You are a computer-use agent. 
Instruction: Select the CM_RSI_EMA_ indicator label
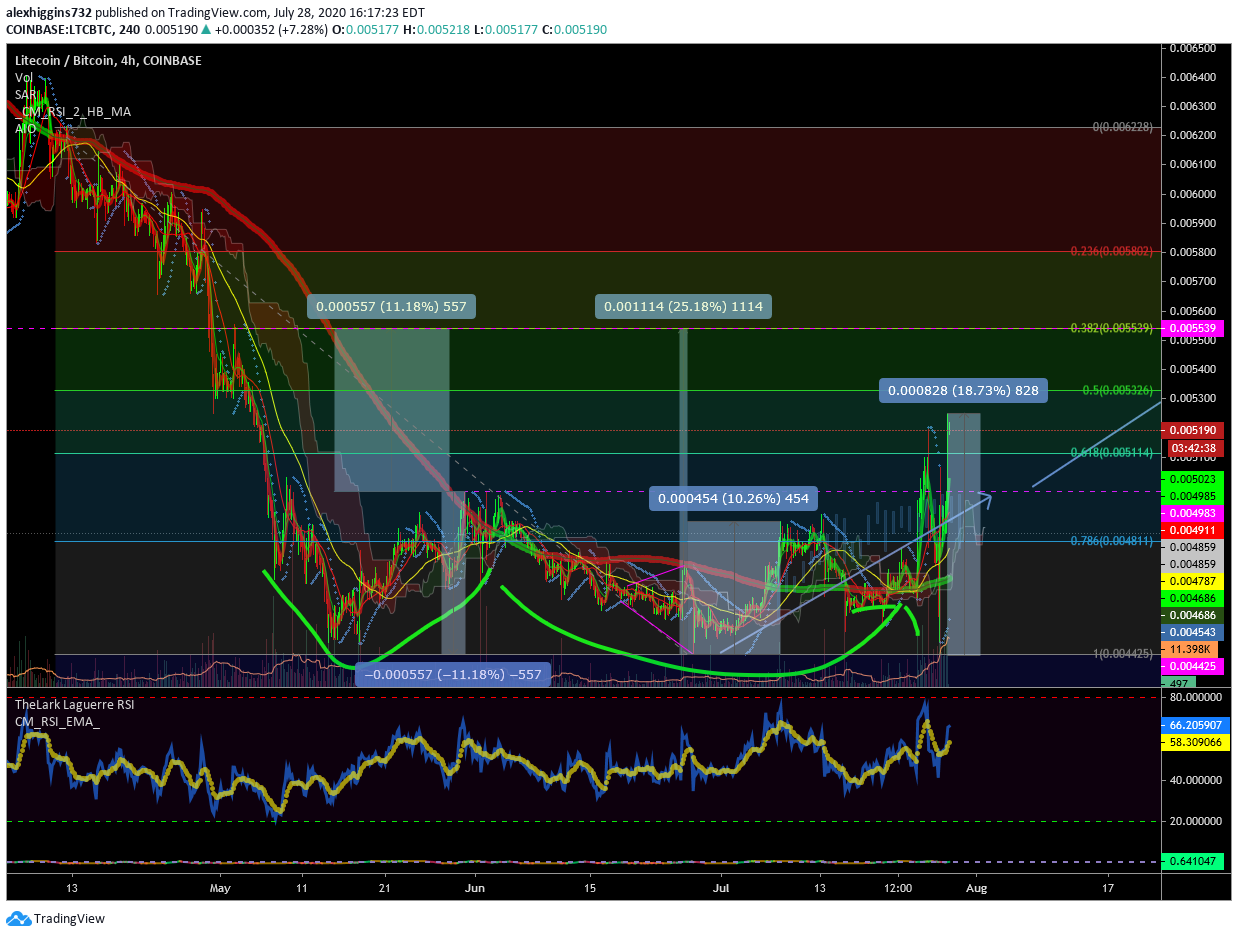click(x=58, y=721)
